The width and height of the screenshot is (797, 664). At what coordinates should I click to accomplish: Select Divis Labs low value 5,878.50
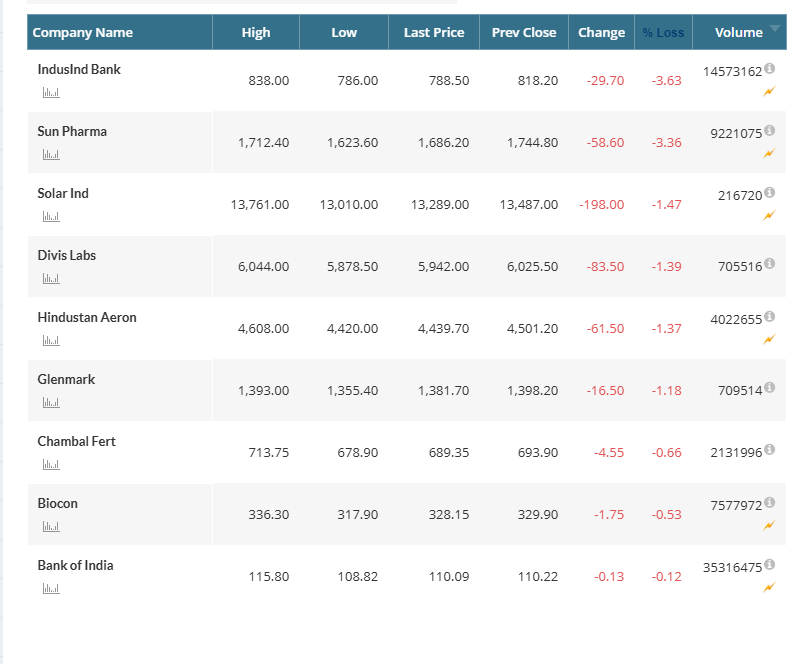pyautogui.click(x=352, y=267)
